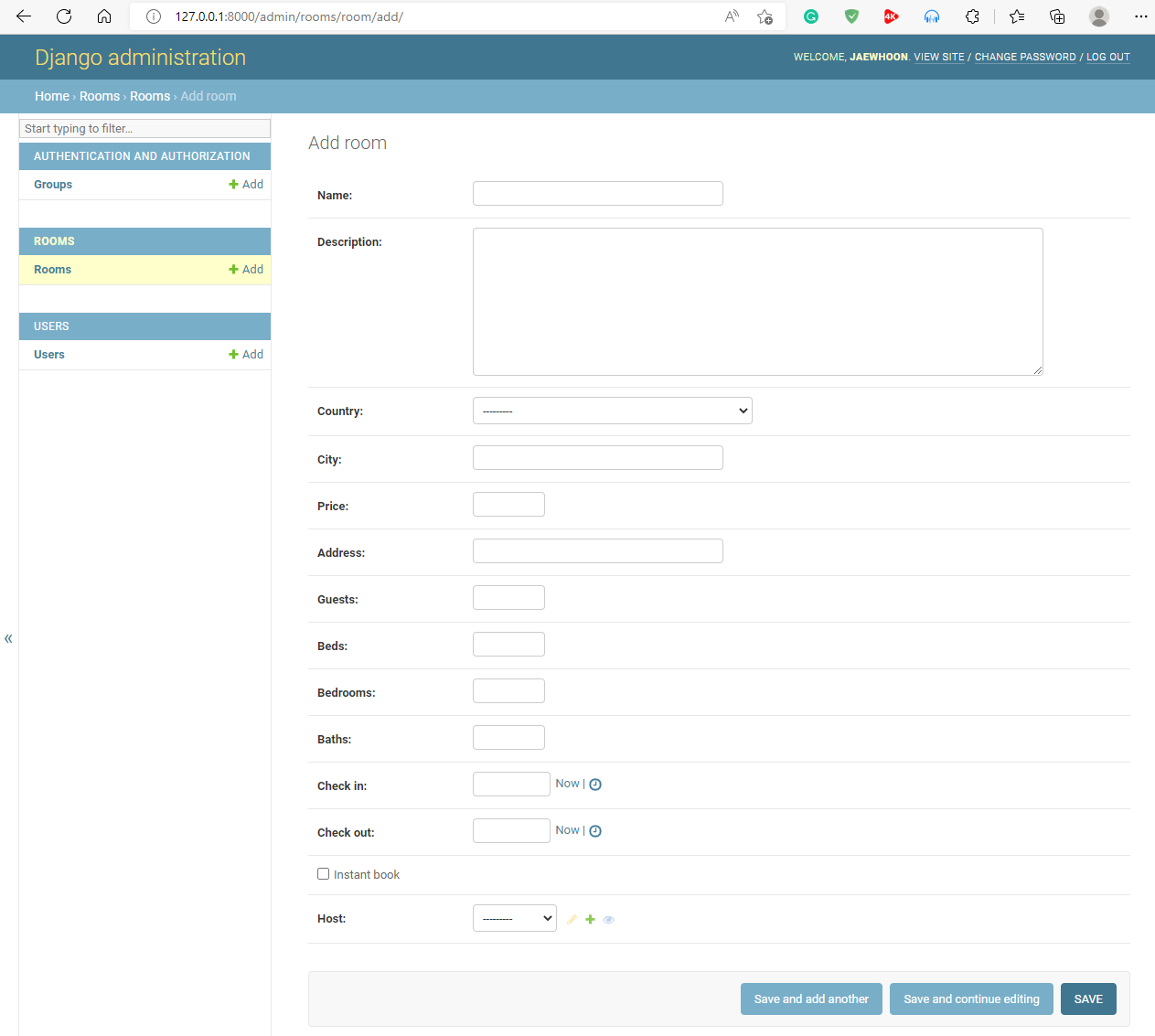
Task: Click Add next to Groups
Action: [246, 185]
